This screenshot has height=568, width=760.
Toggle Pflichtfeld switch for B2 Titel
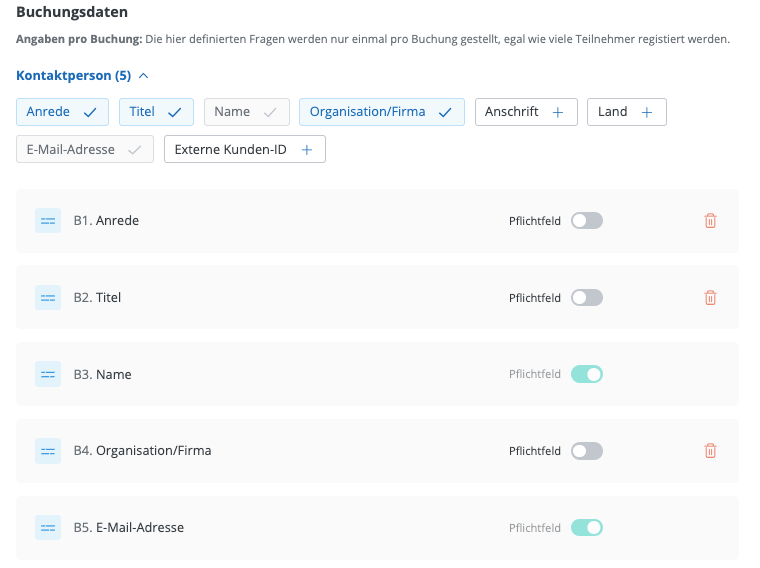tap(587, 297)
